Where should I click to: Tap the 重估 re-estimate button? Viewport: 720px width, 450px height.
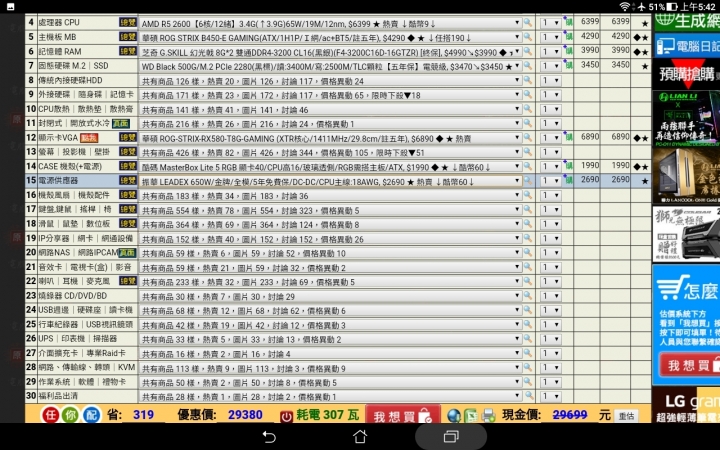[x=626, y=416]
